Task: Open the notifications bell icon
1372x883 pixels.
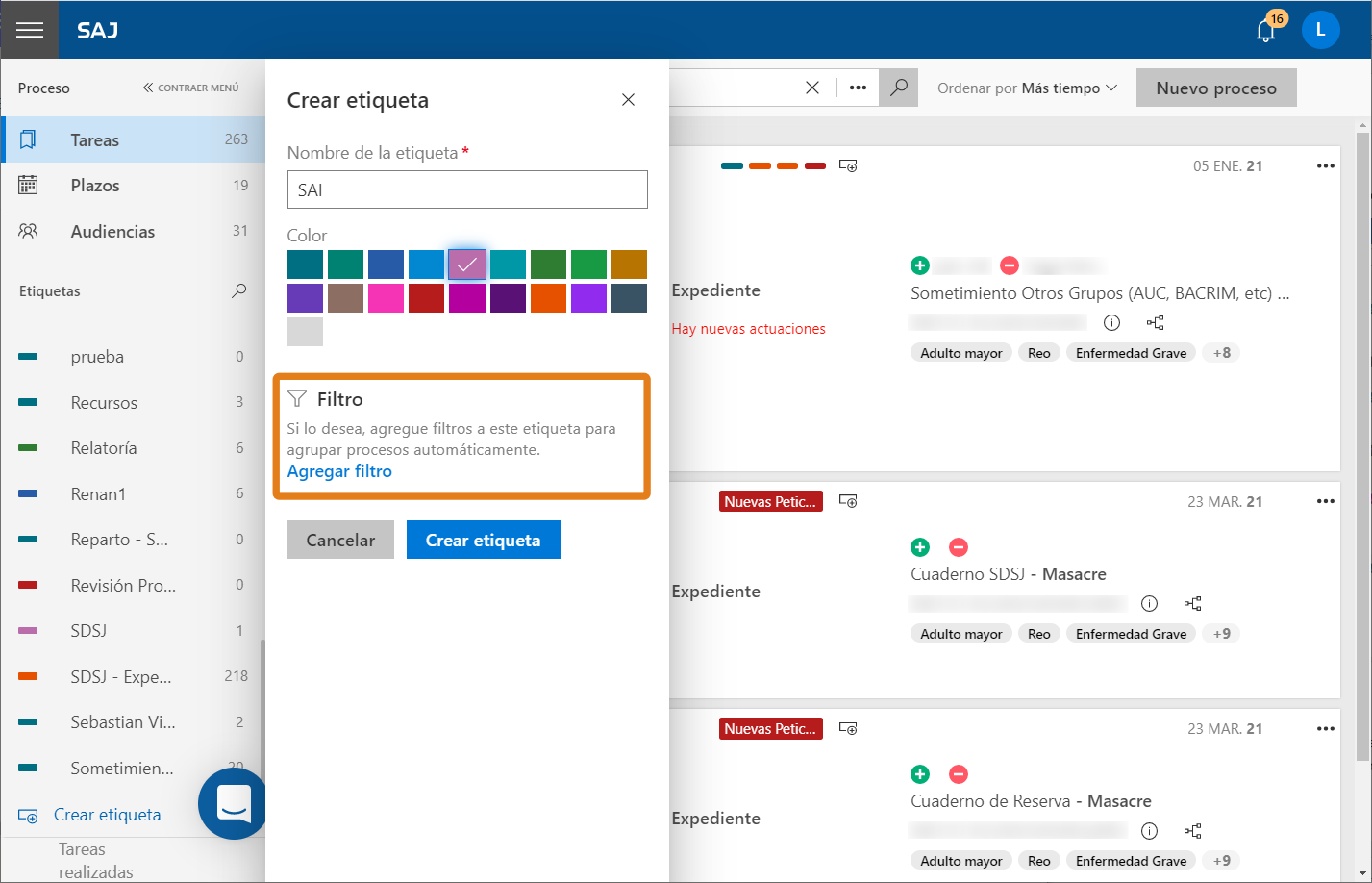Action: 1266,31
